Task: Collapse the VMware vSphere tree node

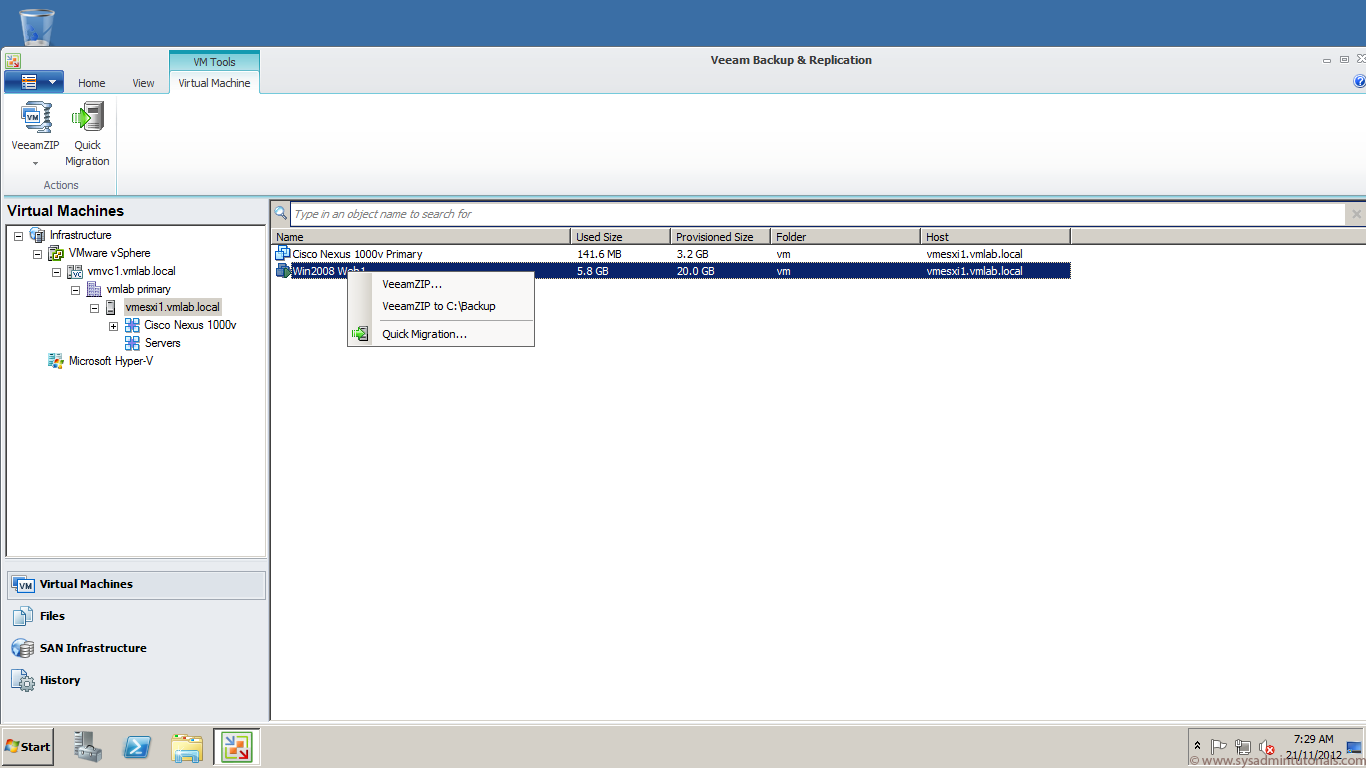Action: pos(37,253)
